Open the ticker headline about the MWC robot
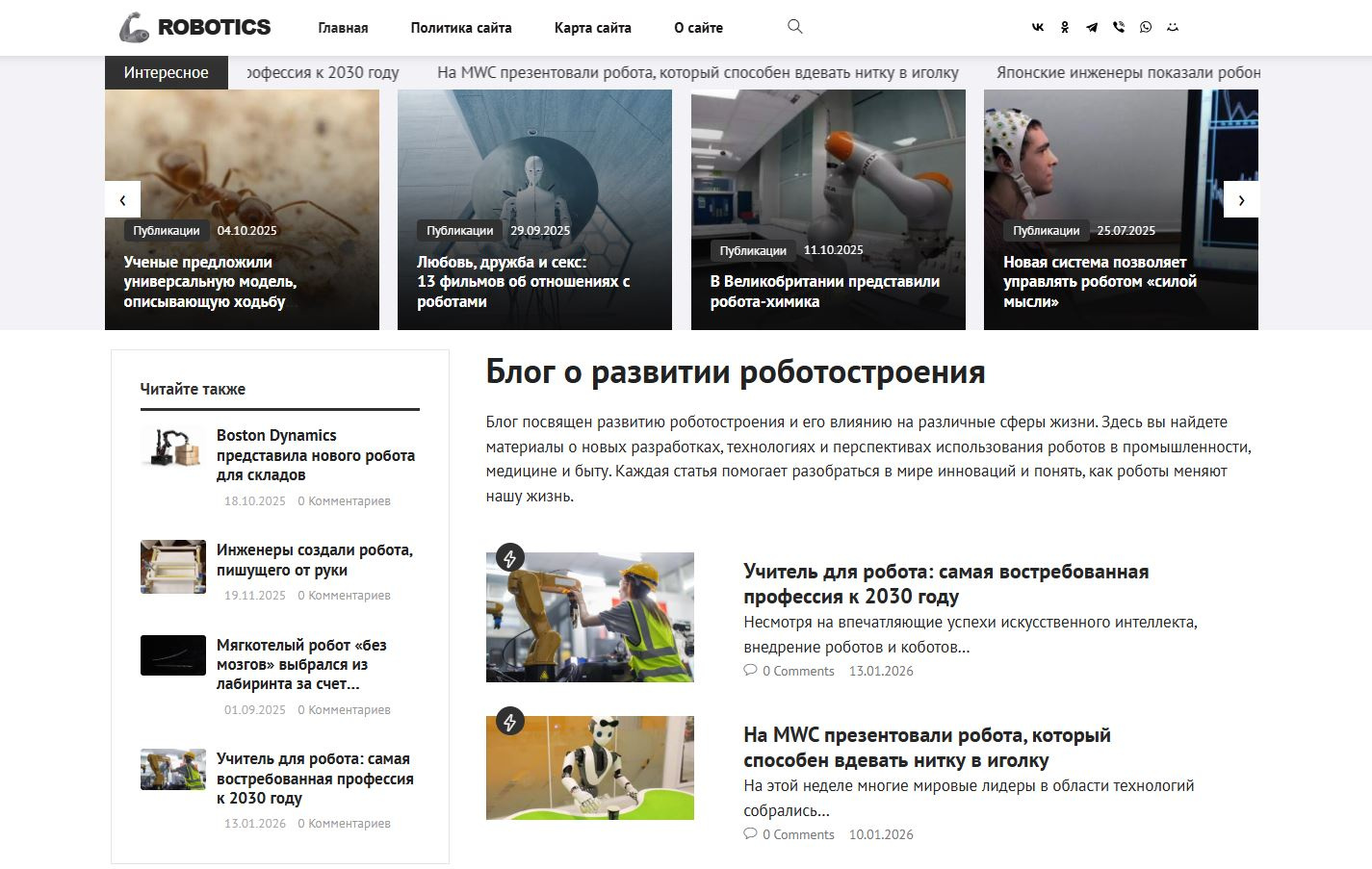 [698, 72]
